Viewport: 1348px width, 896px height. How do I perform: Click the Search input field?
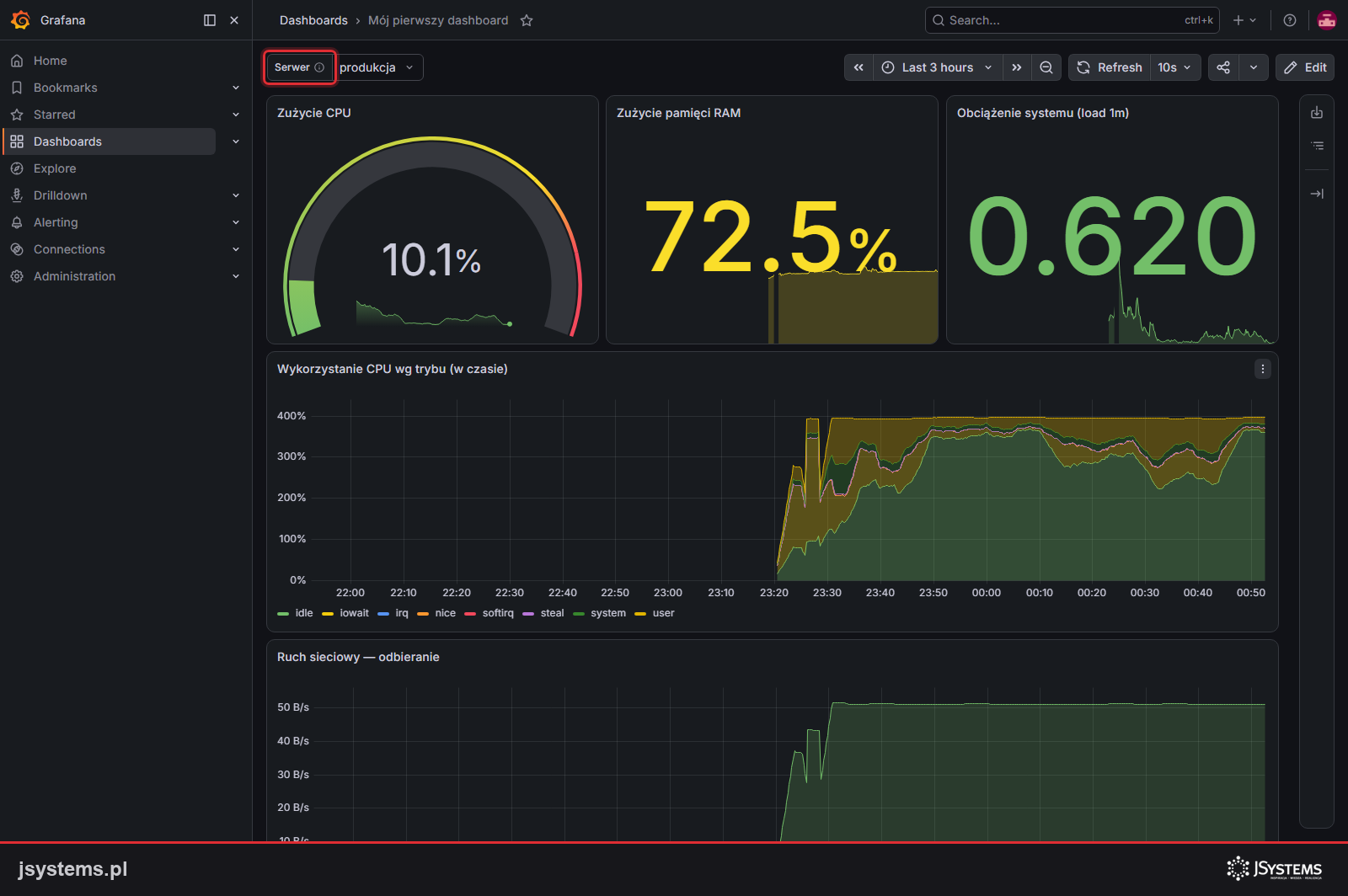(x=1072, y=20)
